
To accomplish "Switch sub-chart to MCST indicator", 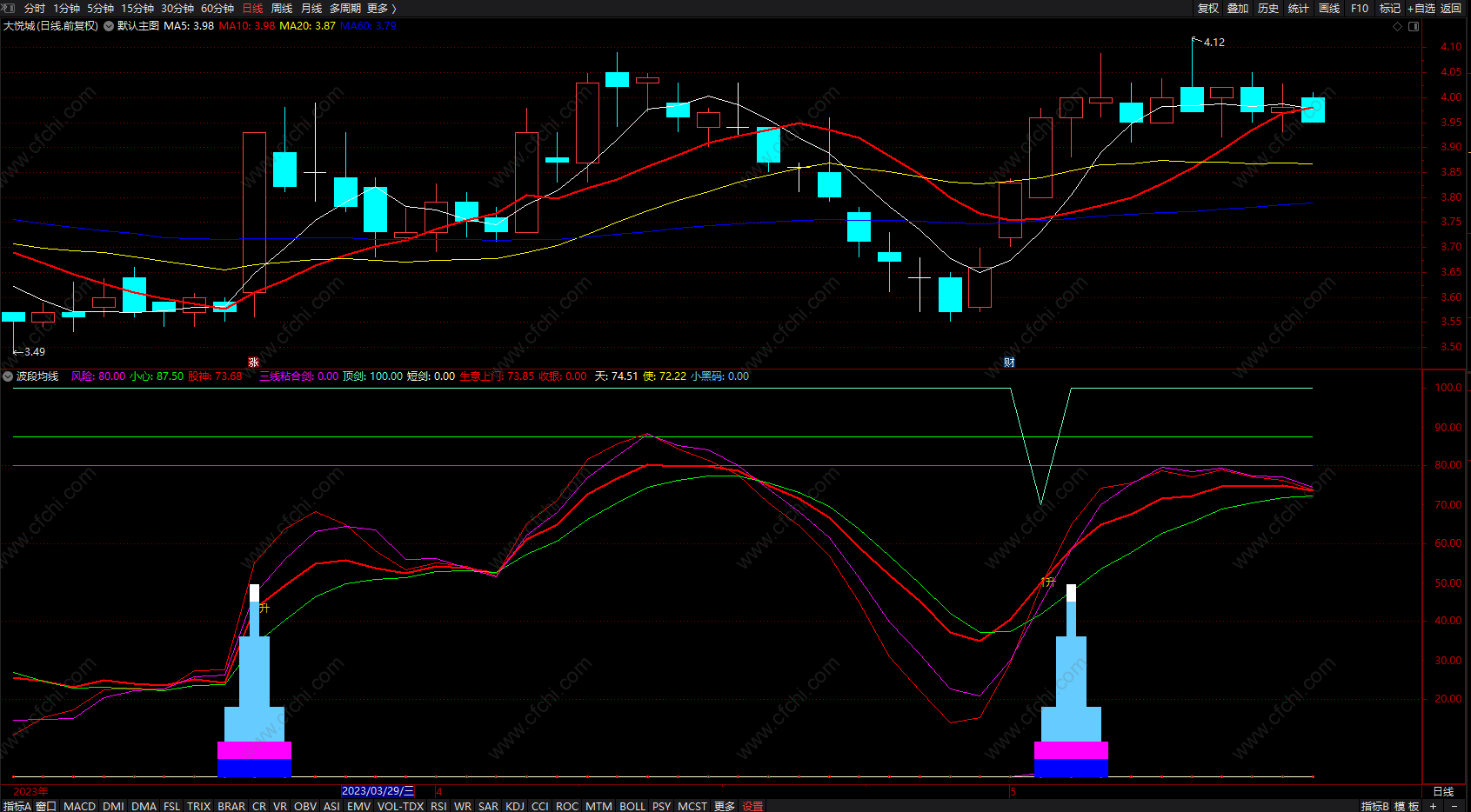I will [692, 806].
